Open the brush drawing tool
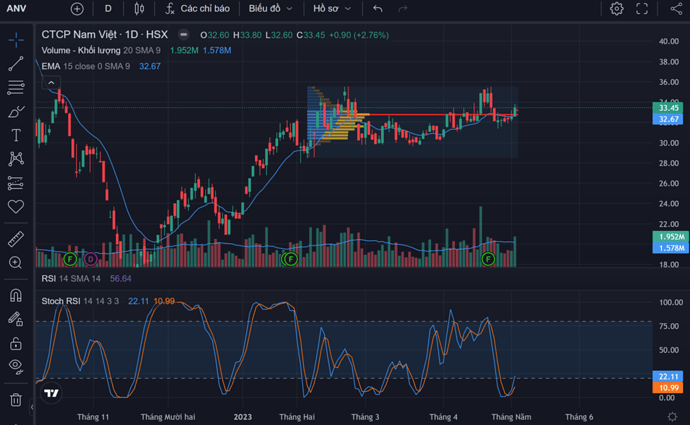The width and height of the screenshot is (690, 425). 16,112
